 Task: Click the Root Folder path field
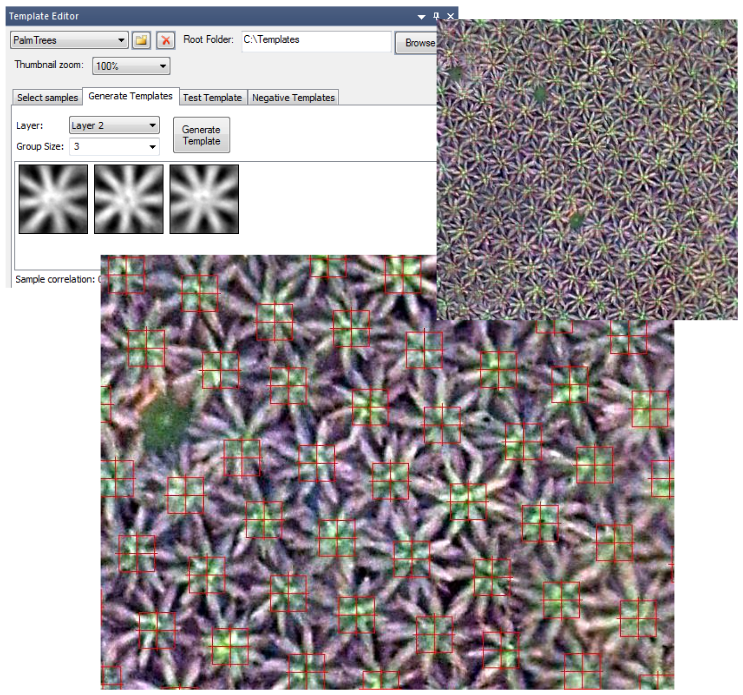(x=315, y=41)
